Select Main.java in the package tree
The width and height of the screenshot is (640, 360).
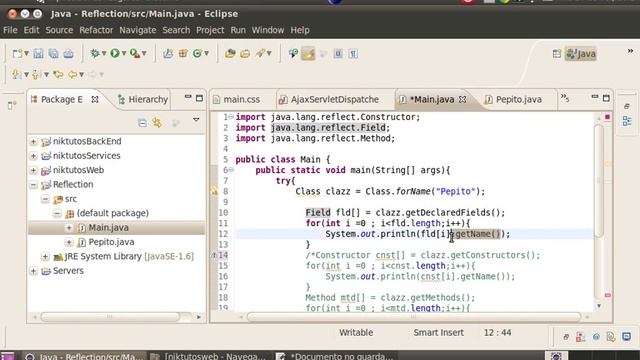(108, 228)
